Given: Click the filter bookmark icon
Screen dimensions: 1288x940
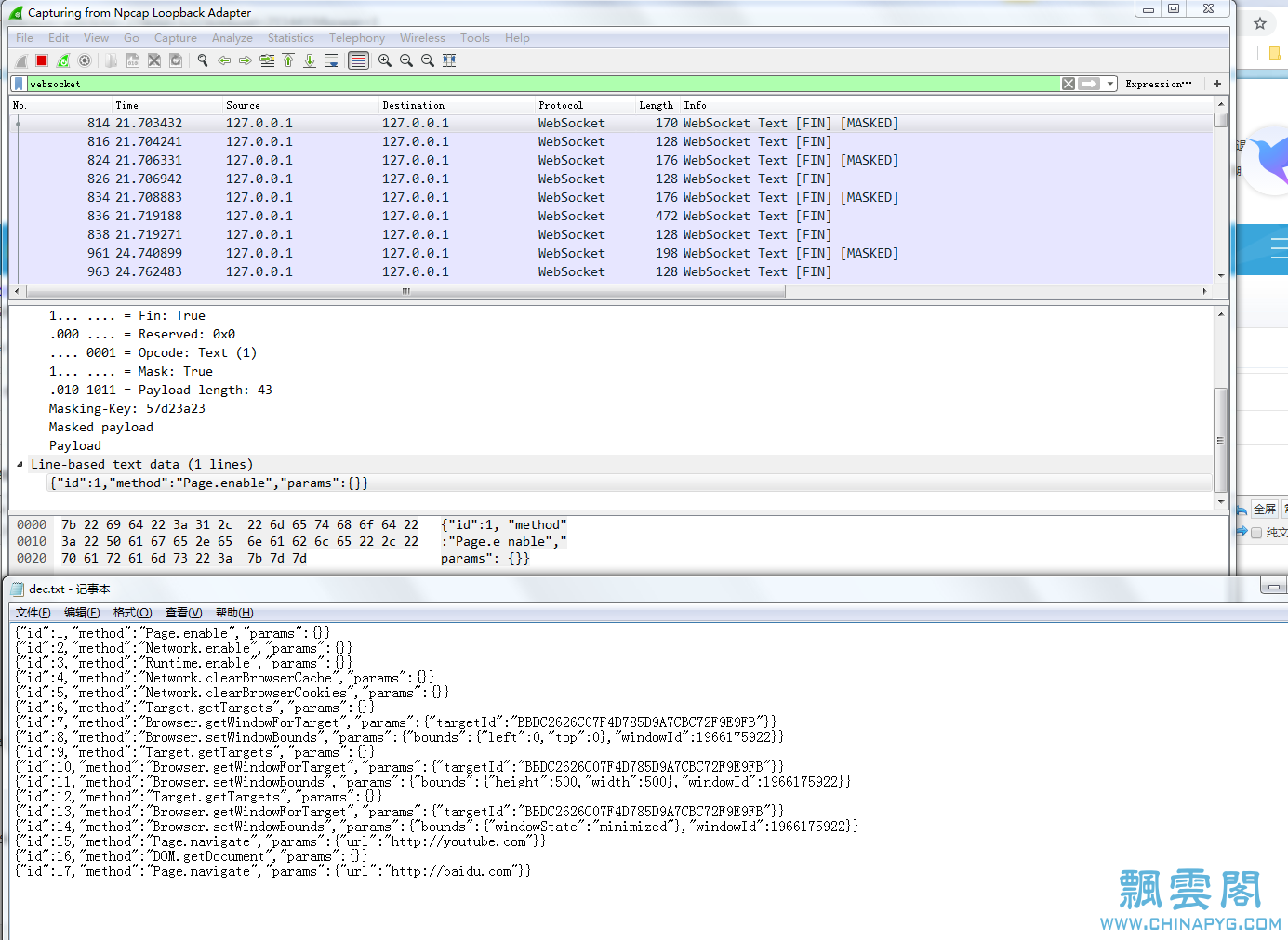Looking at the screenshot, I should click(x=19, y=84).
